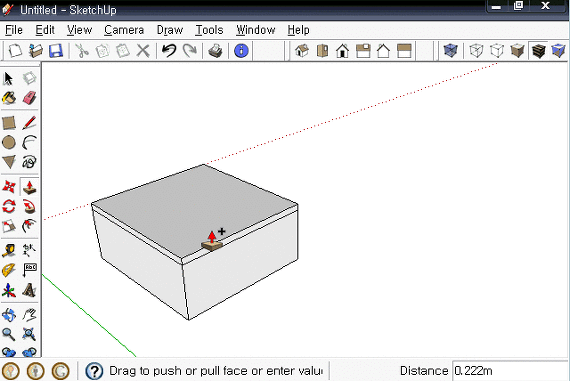
Task: Click the Cut scissors icon
Action: pos(82,51)
